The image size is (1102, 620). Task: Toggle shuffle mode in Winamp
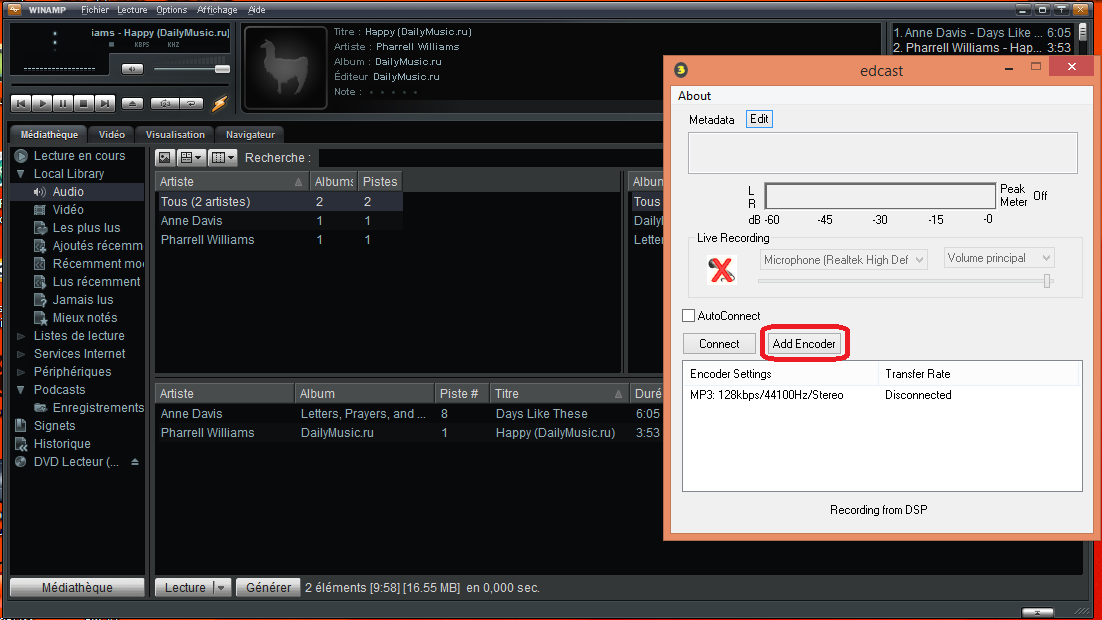click(165, 103)
